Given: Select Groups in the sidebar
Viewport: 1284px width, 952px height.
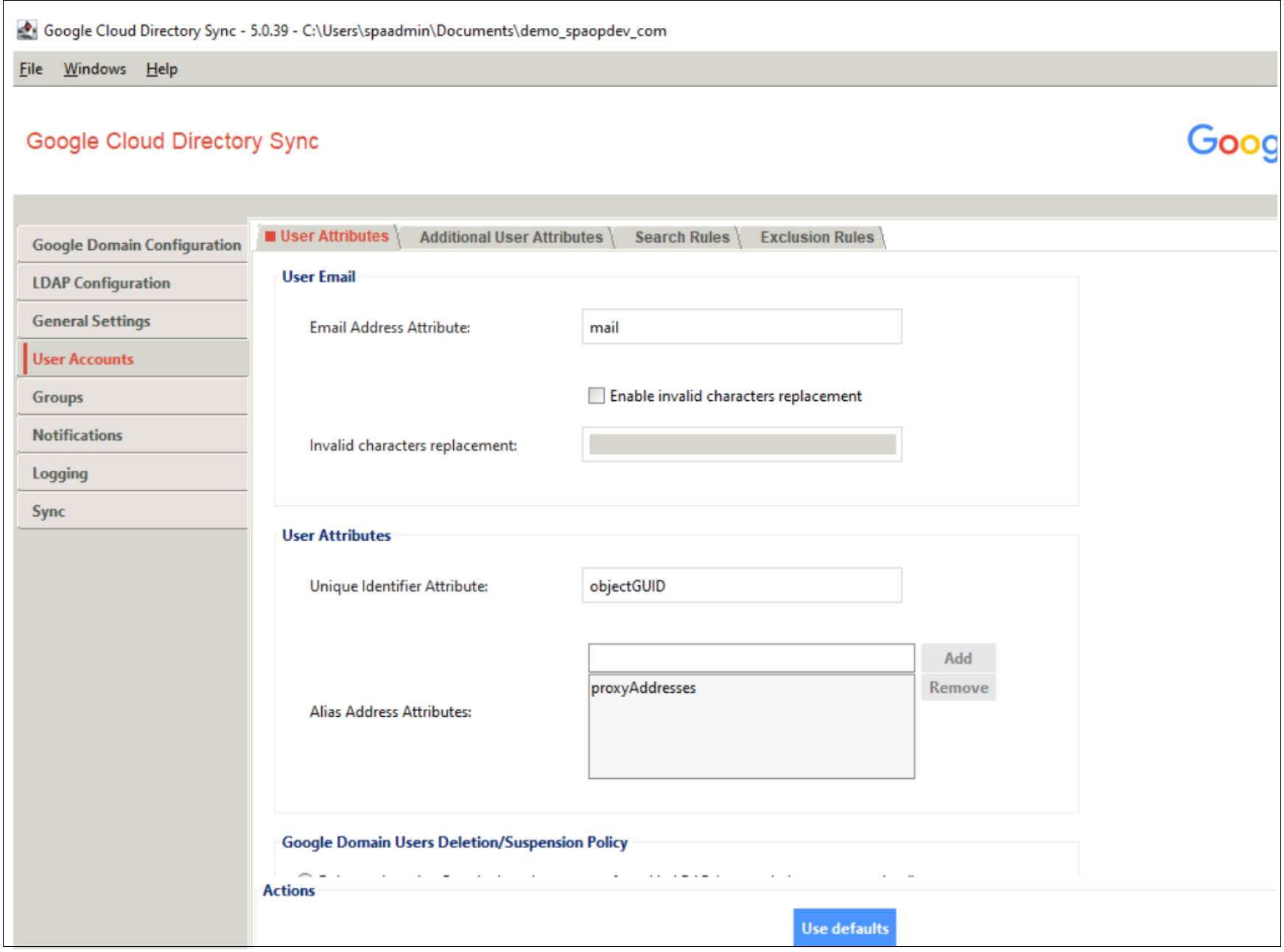Looking at the screenshot, I should pyautogui.click(x=57, y=398).
